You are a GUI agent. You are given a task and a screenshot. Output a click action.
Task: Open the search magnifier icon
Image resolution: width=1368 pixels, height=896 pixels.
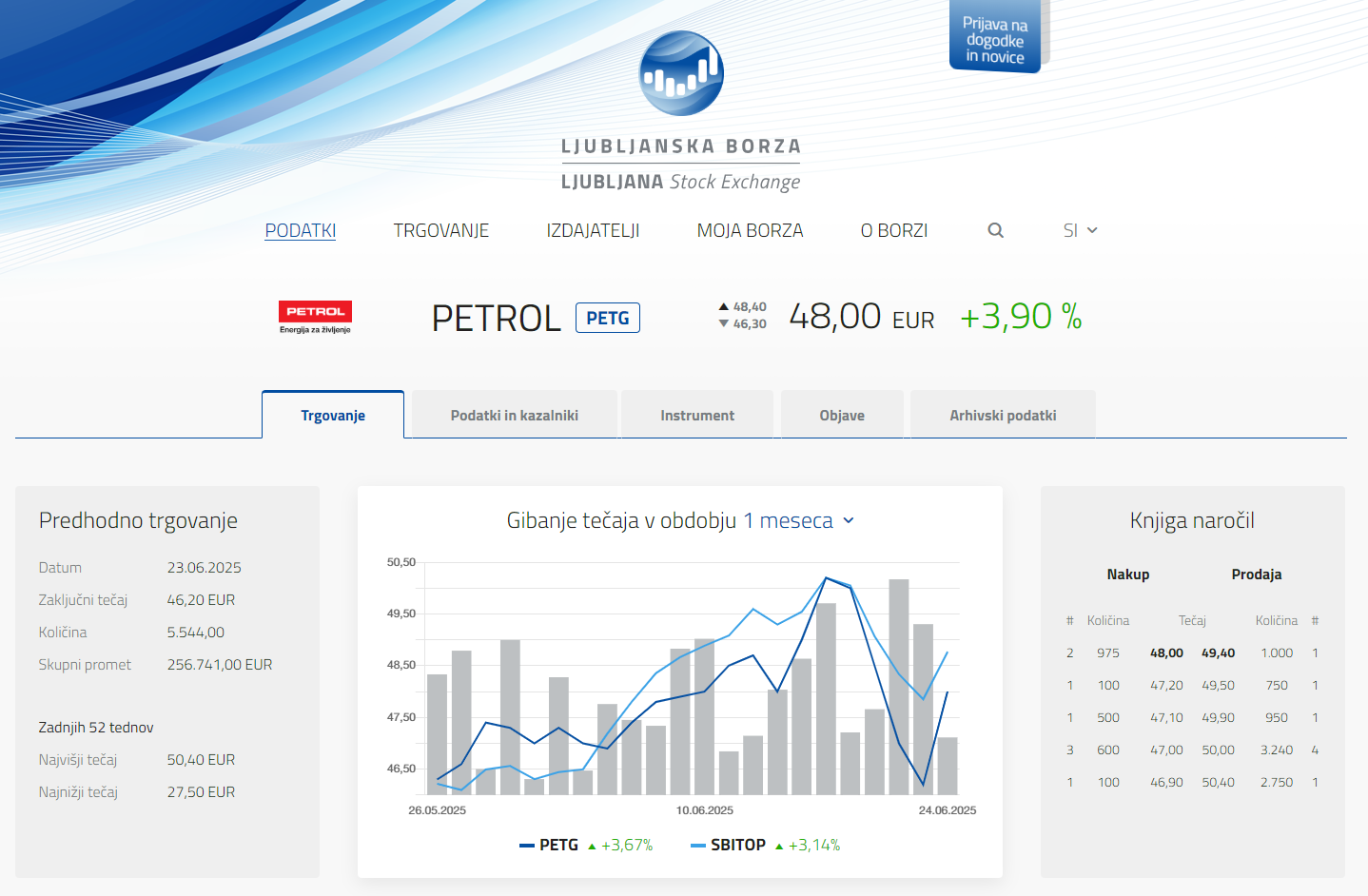[x=996, y=230]
